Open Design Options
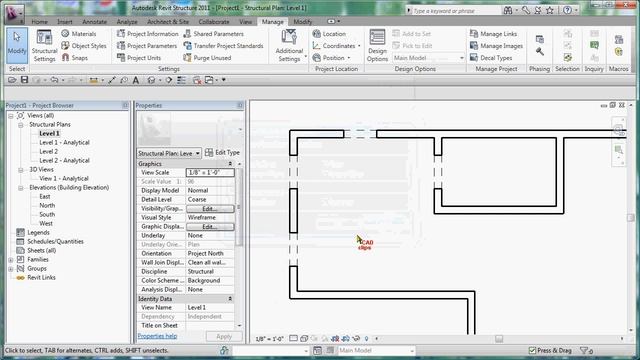 (377, 46)
